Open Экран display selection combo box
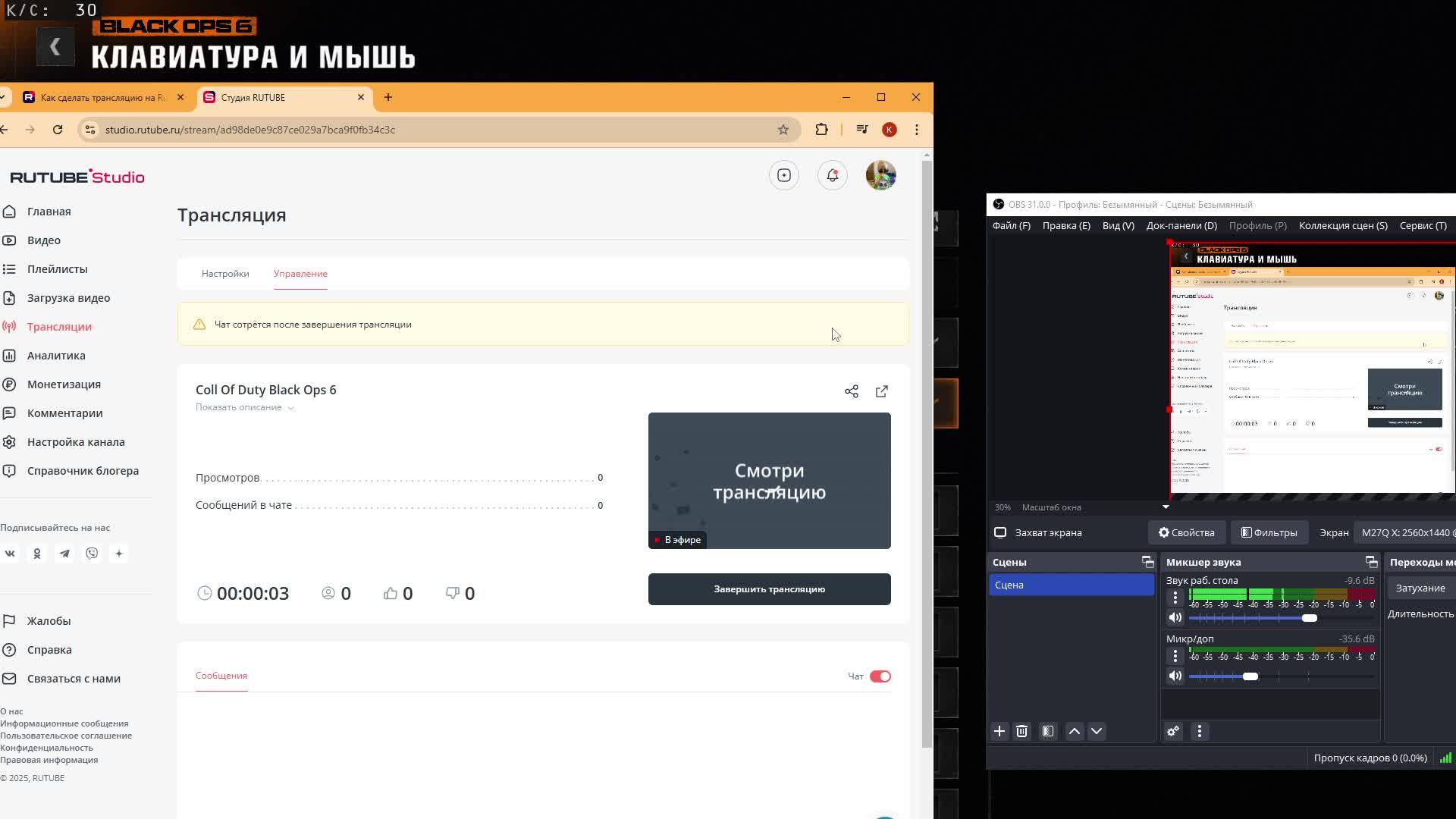 pyautogui.click(x=1407, y=532)
